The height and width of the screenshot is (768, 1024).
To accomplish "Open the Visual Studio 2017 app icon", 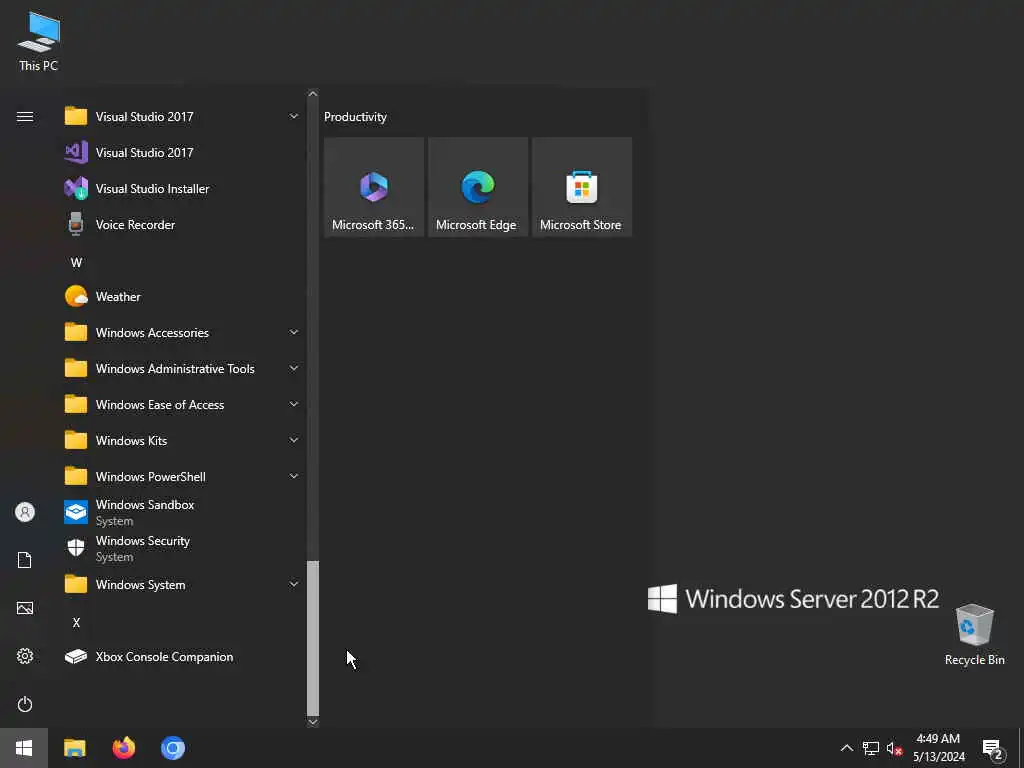I will click(76, 153).
